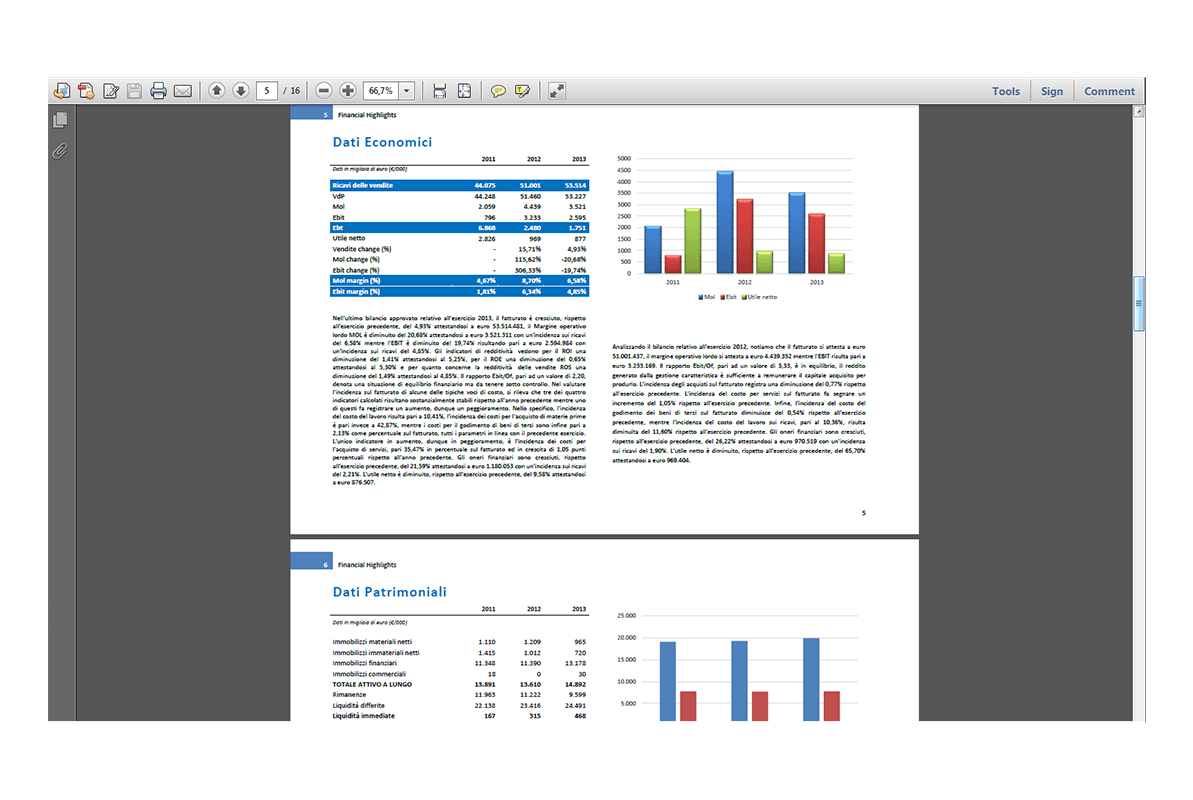Click the page number field showing 5
The height and width of the screenshot is (800, 1193).
tap(267, 91)
